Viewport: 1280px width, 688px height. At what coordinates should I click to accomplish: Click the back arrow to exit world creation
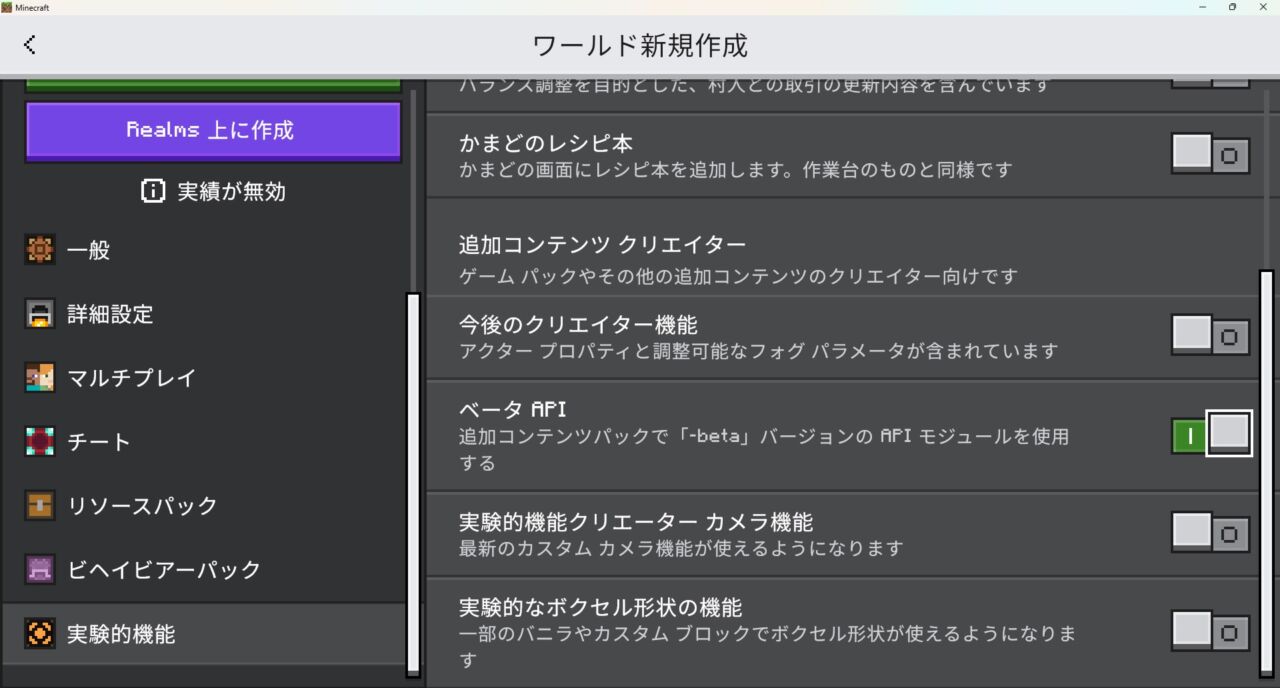click(x=29, y=44)
